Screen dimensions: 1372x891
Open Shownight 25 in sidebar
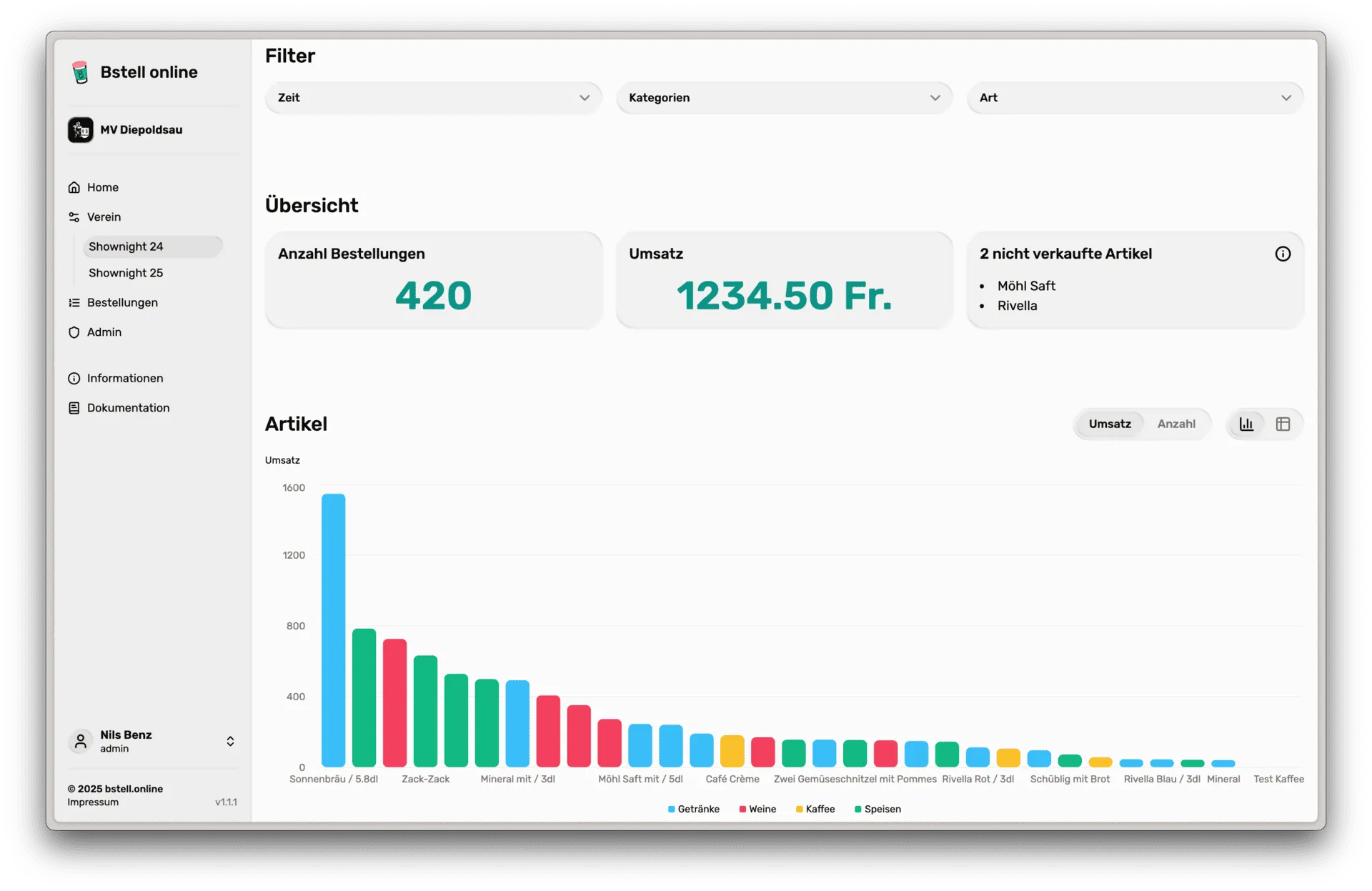126,273
